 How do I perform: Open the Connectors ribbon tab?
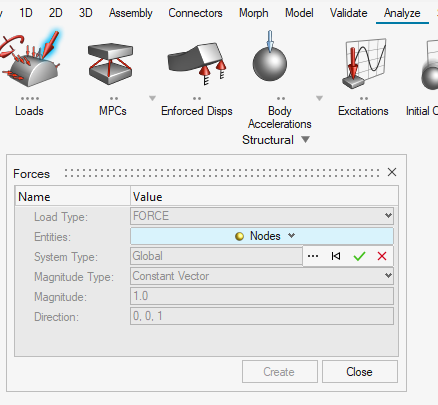click(x=195, y=13)
